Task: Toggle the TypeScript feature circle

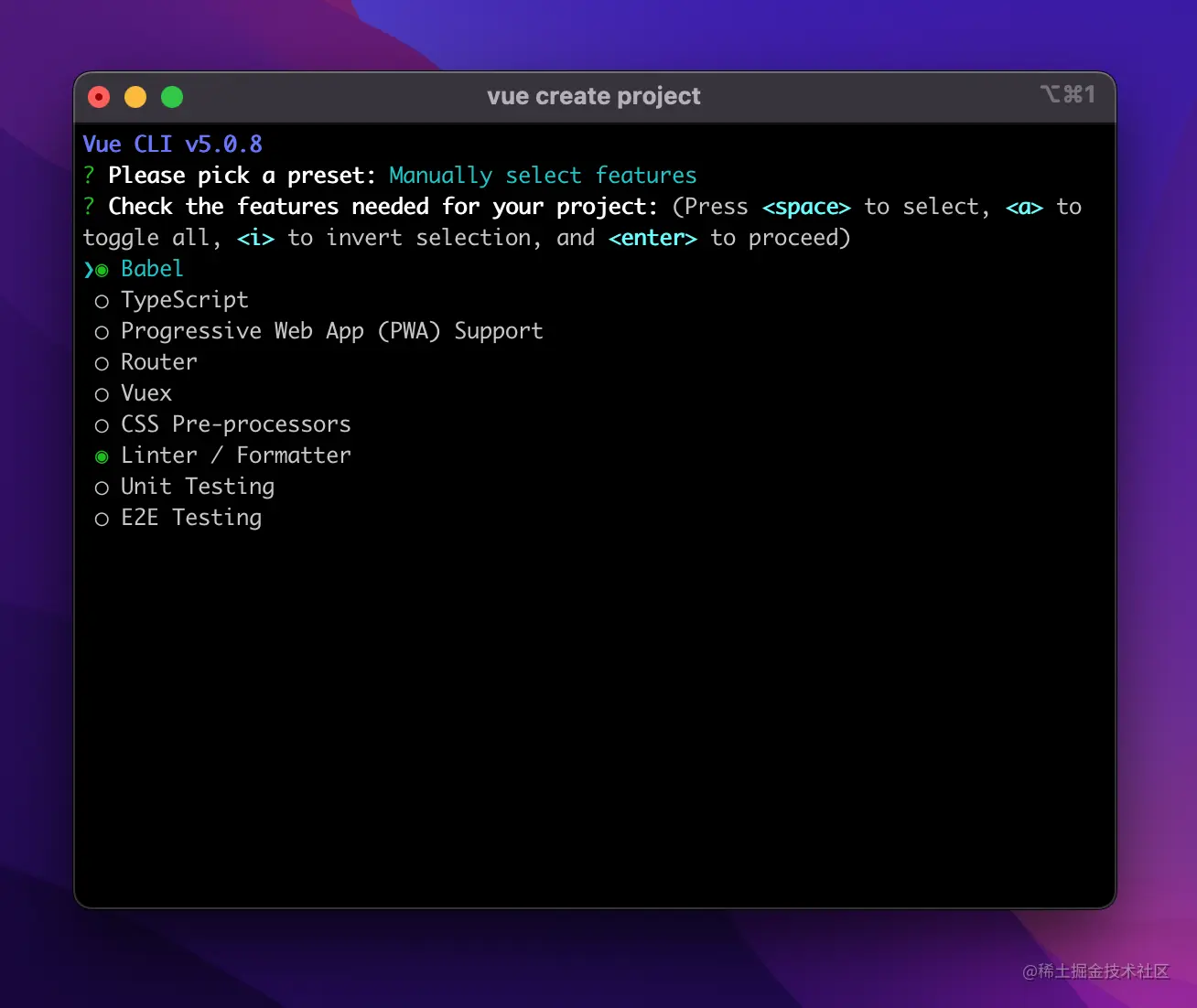Action: click(x=102, y=301)
